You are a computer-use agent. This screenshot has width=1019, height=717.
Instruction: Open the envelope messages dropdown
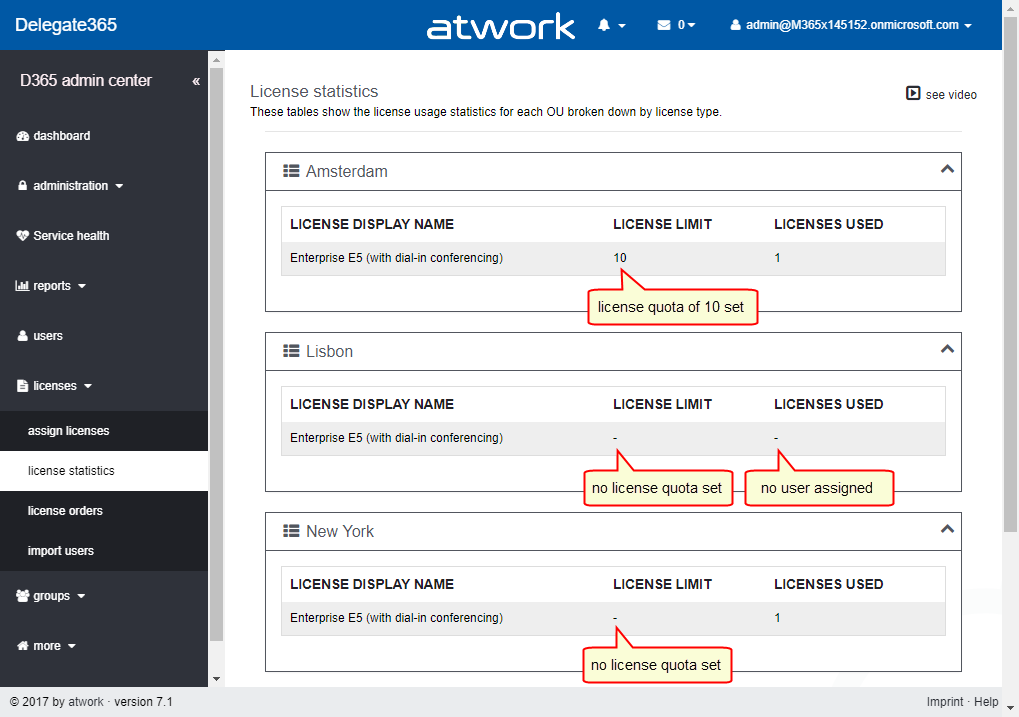(x=676, y=25)
